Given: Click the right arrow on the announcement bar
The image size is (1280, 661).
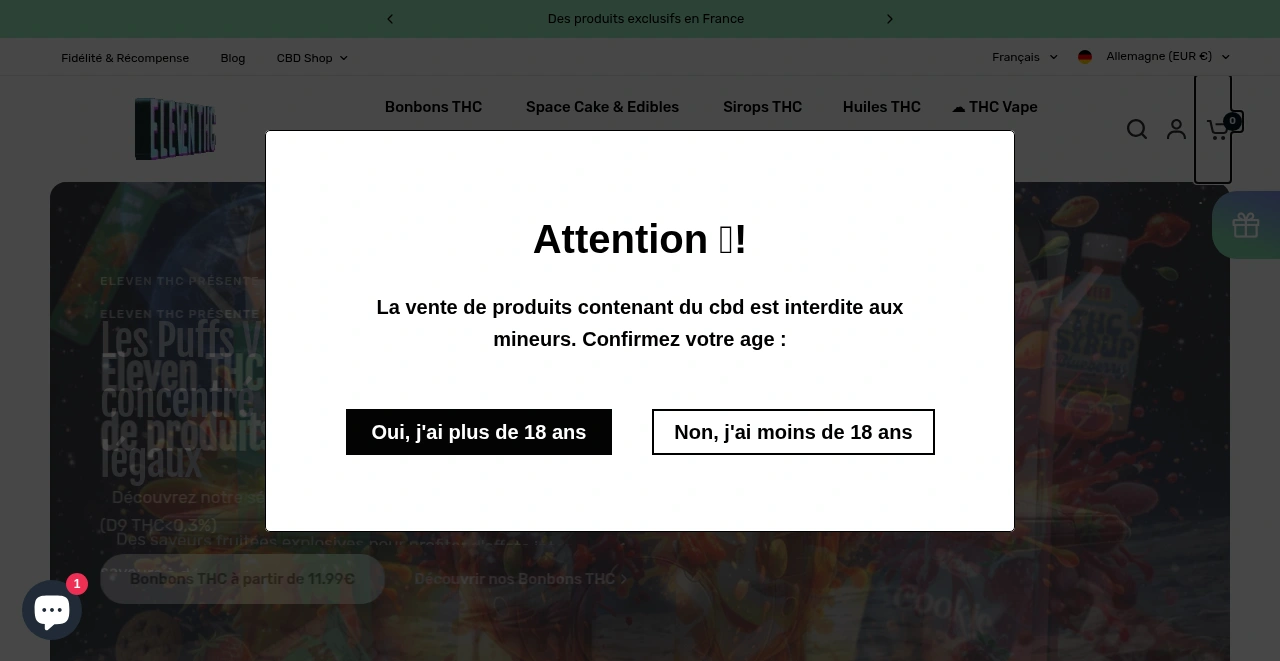Looking at the screenshot, I should pyautogui.click(x=890, y=19).
